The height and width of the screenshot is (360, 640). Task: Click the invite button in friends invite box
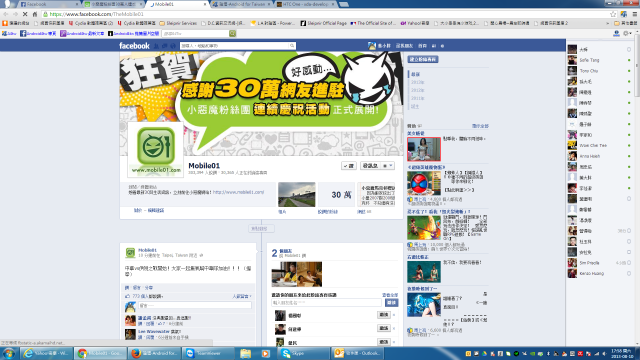pos(391,302)
